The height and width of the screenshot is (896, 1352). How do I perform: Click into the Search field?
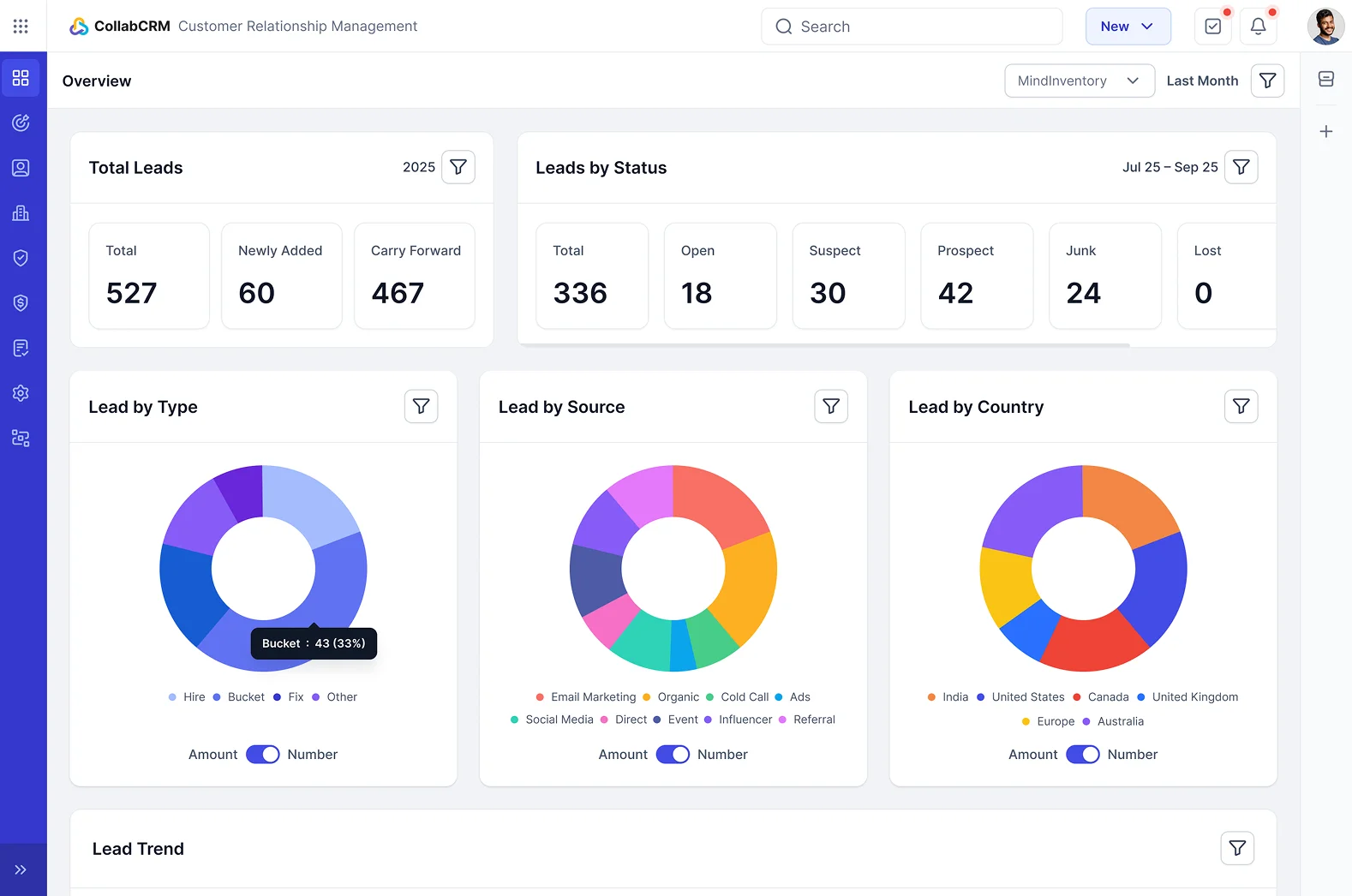[x=912, y=27]
